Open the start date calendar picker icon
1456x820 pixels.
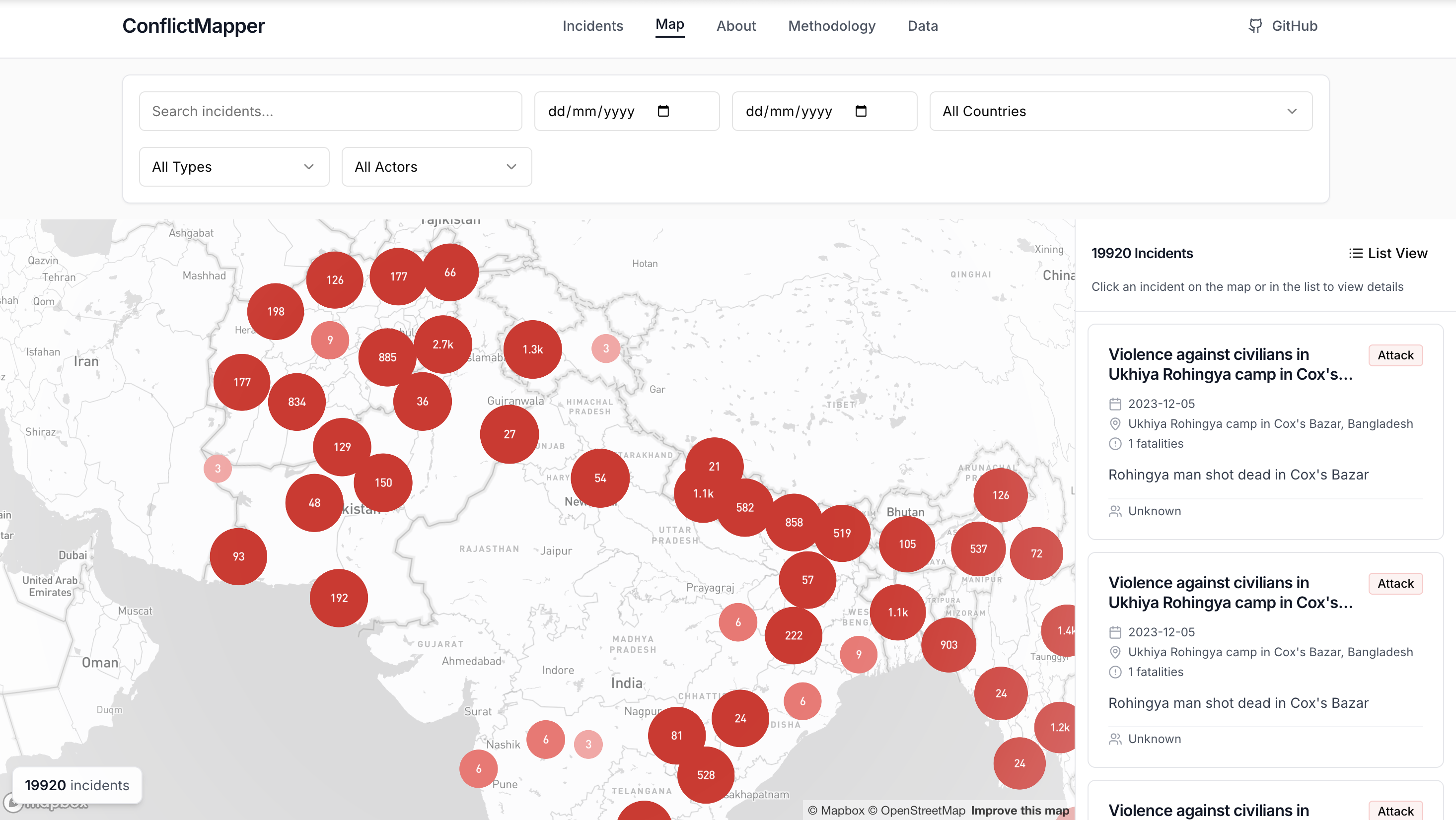click(x=663, y=111)
